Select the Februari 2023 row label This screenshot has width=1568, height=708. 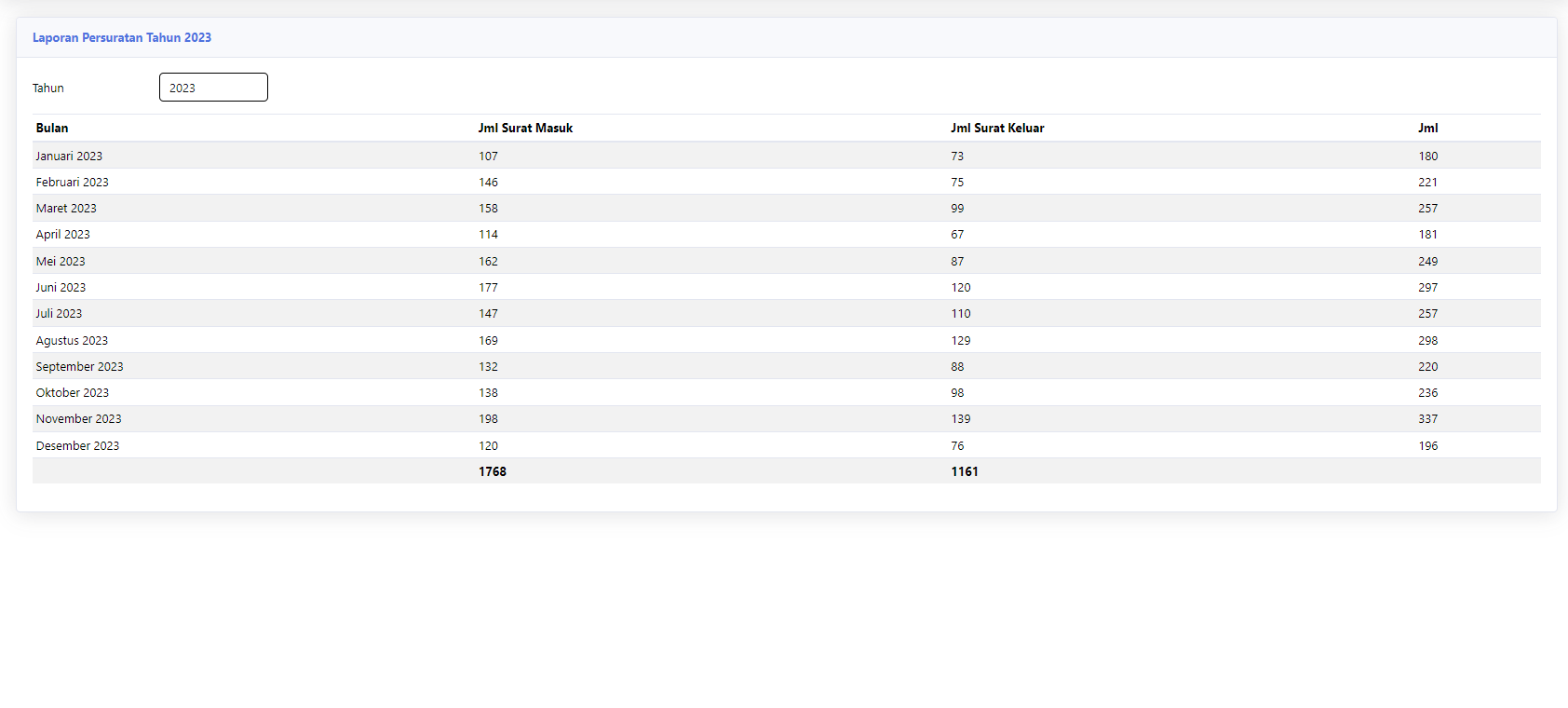[x=73, y=183]
